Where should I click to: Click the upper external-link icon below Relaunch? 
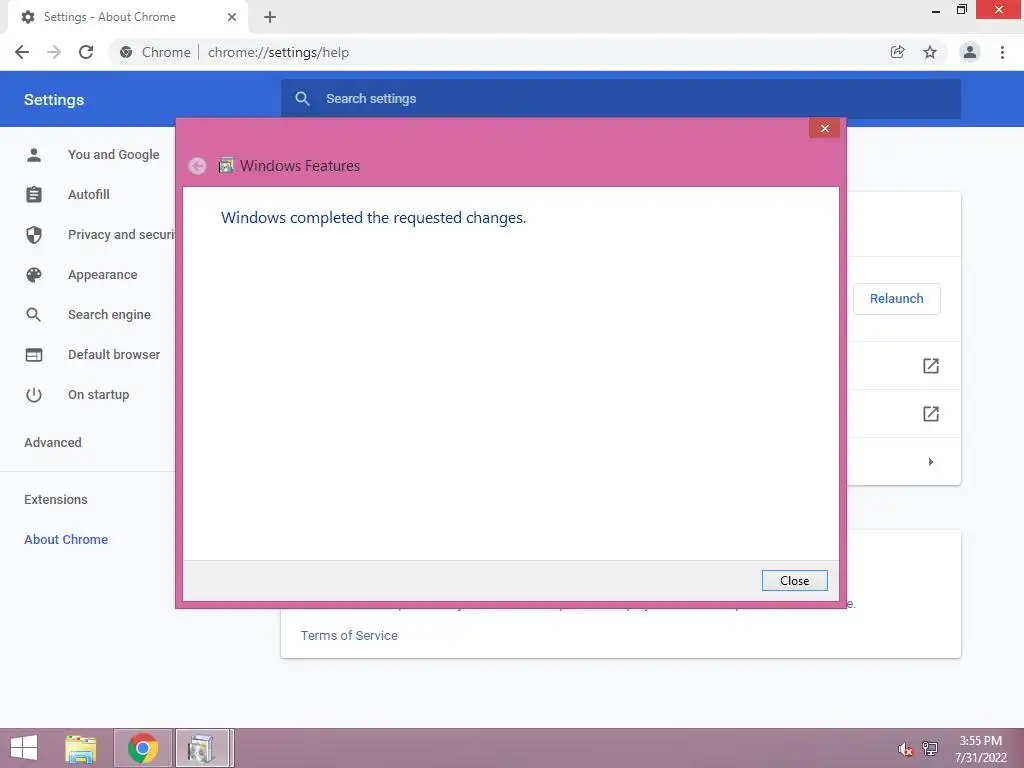click(x=931, y=366)
